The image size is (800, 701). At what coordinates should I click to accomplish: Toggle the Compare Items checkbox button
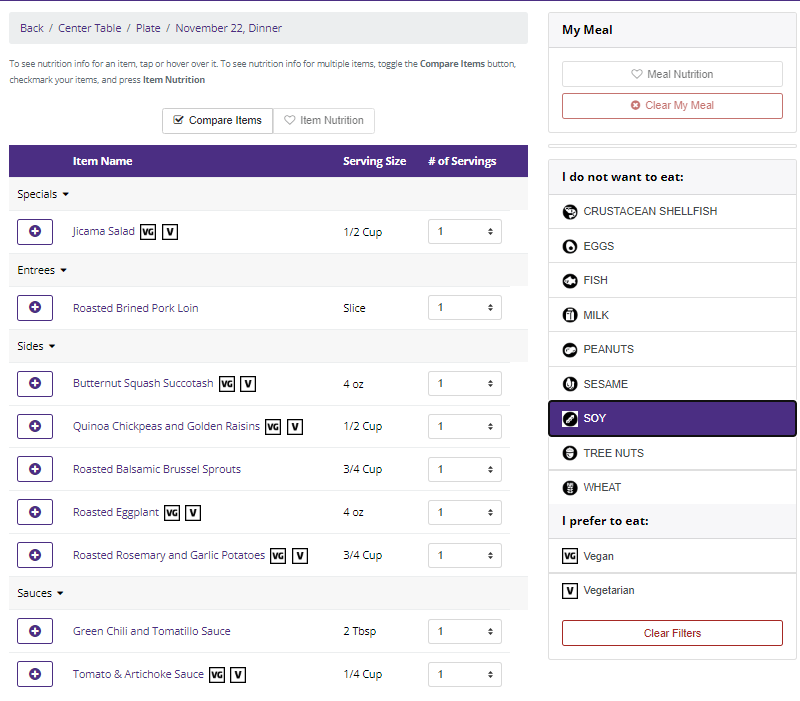point(217,120)
